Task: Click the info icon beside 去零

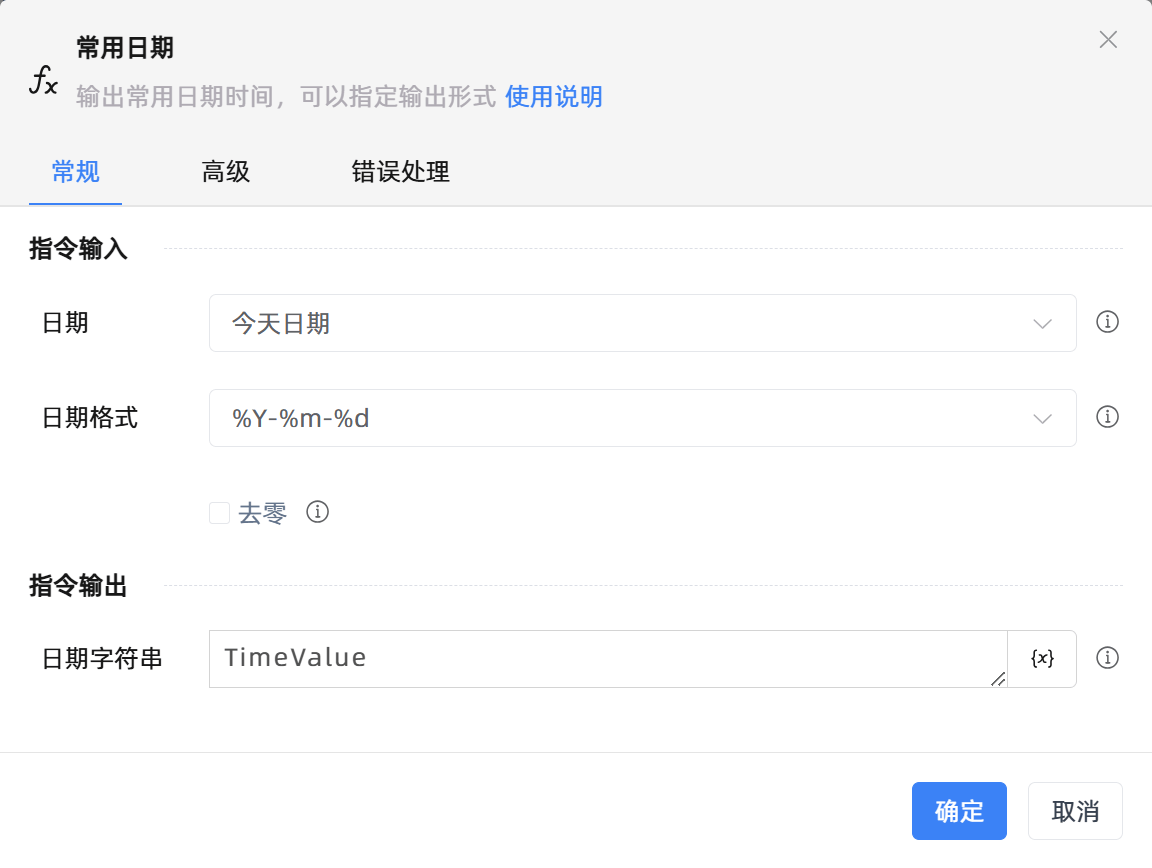Action: click(318, 512)
